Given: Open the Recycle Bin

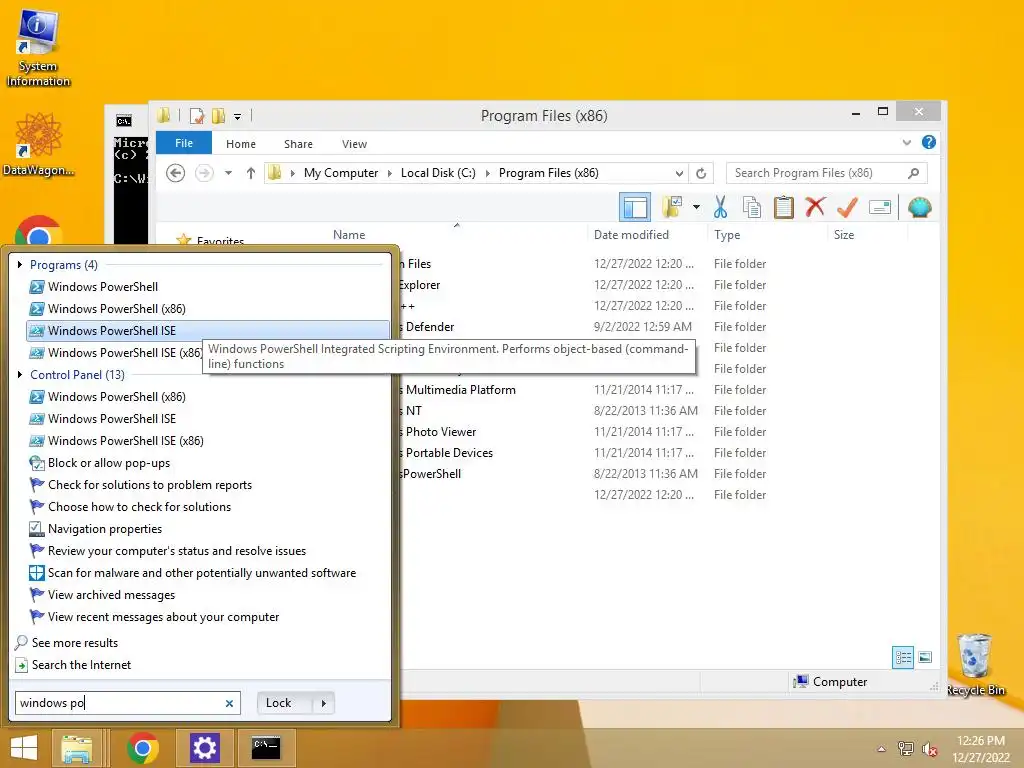Looking at the screenshot, I should coord(975,665).
